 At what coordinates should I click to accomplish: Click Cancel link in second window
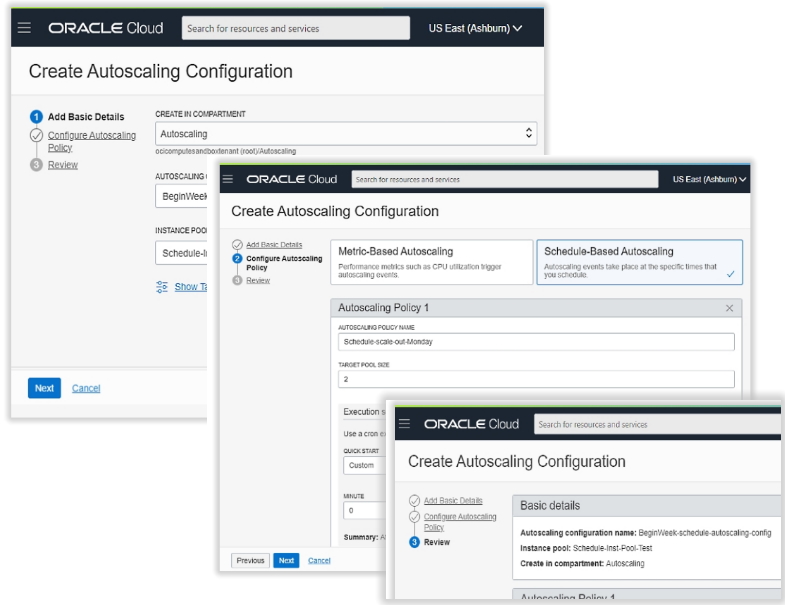[x=319, y=560]
